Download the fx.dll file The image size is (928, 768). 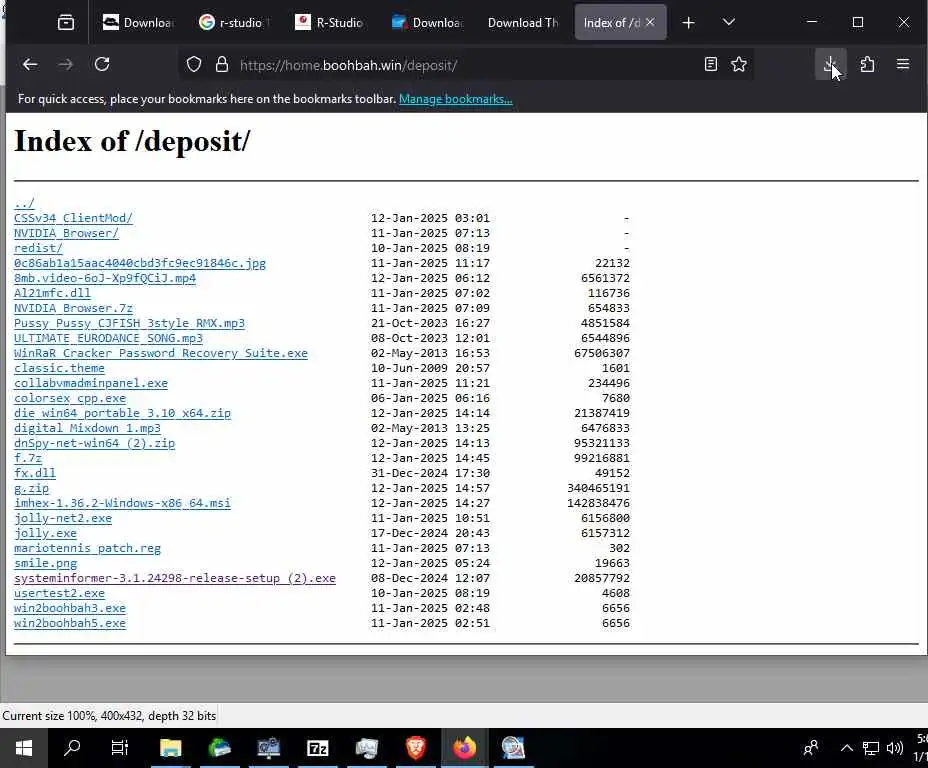tap(35, 473)
